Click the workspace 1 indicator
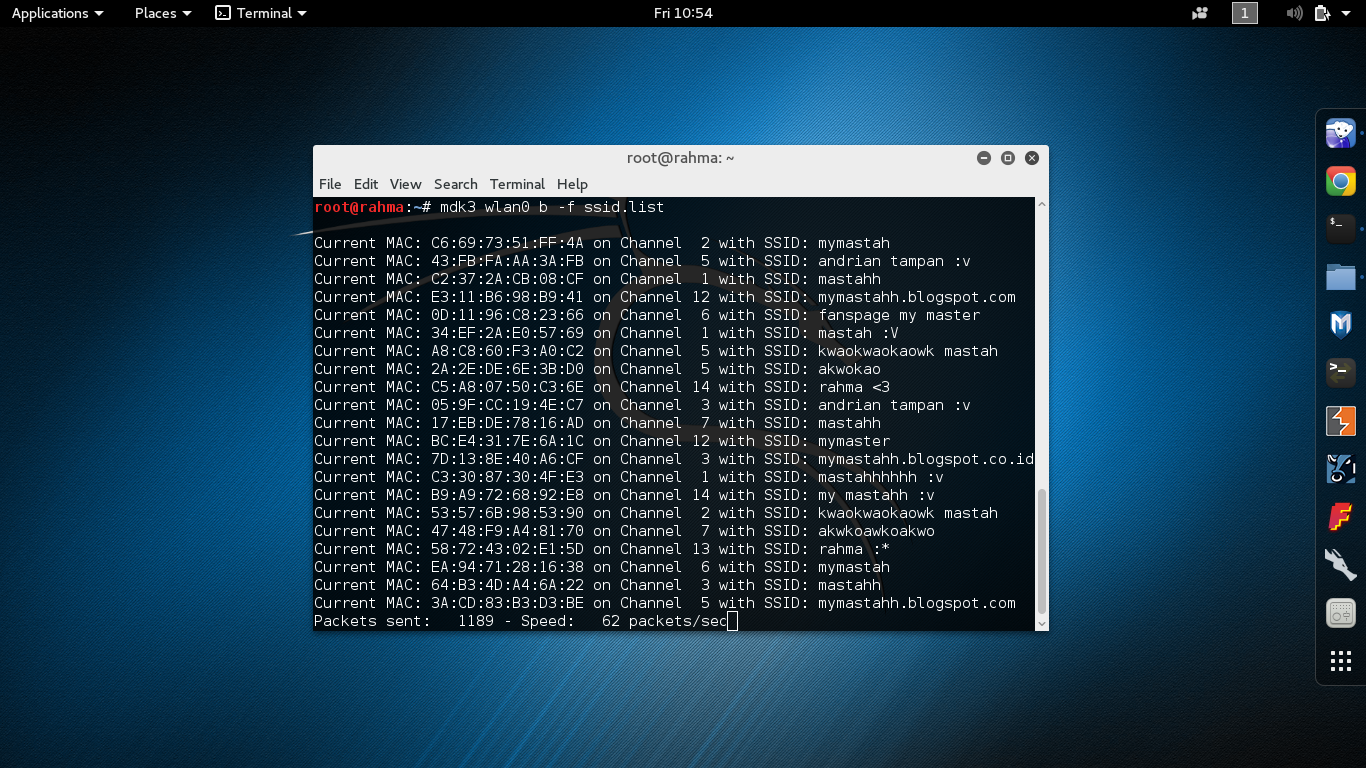The width and height of the screenshot is (1366, 768). click(x=1245, y=13)
